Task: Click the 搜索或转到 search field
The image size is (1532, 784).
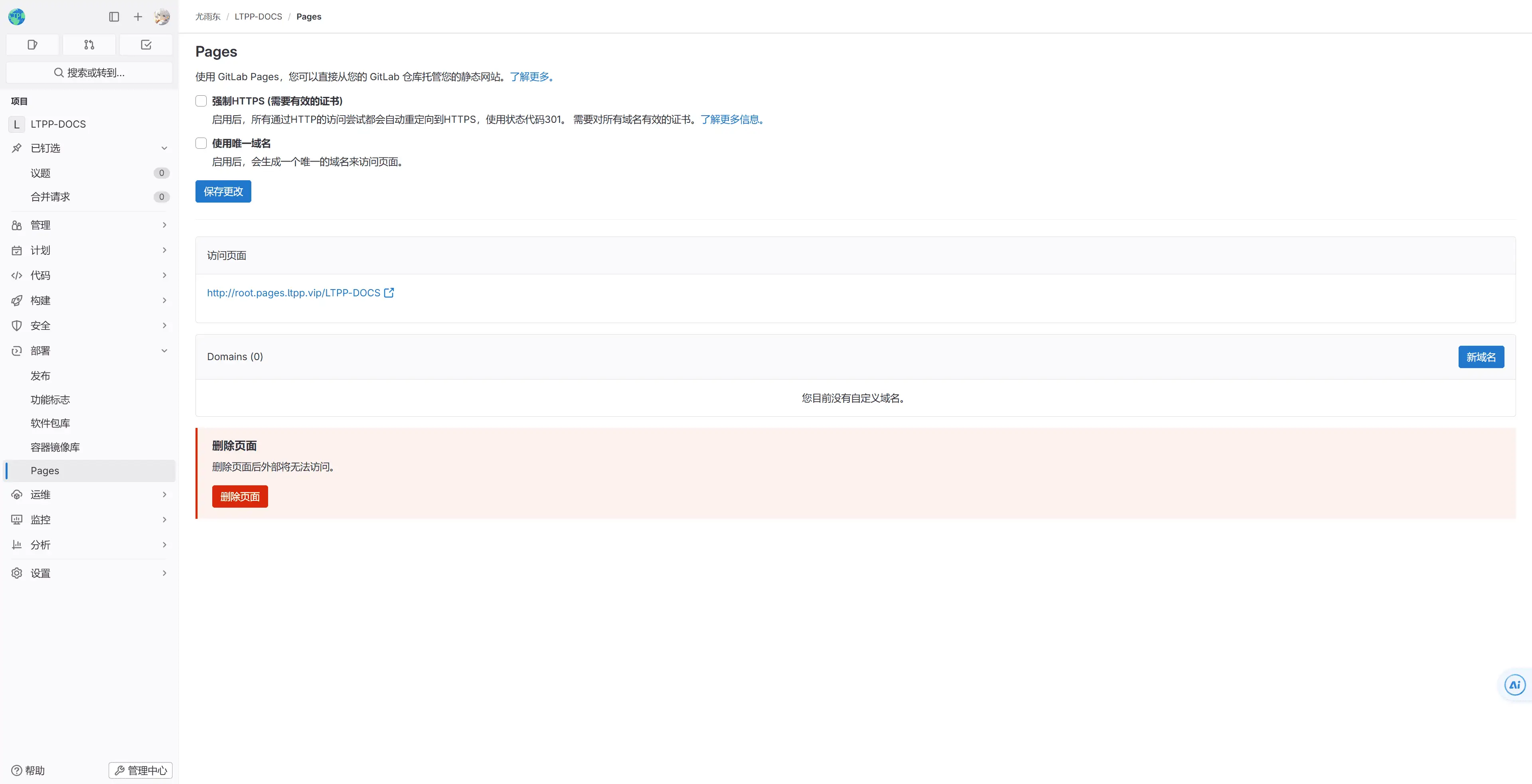Action: (89, 73)
